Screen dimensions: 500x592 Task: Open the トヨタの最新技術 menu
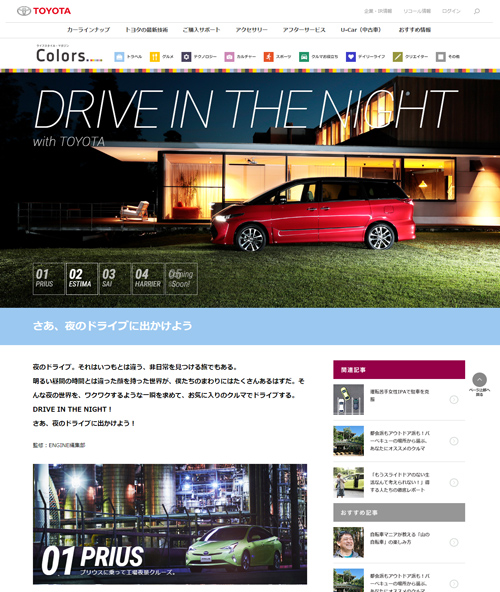click(147, 30)
